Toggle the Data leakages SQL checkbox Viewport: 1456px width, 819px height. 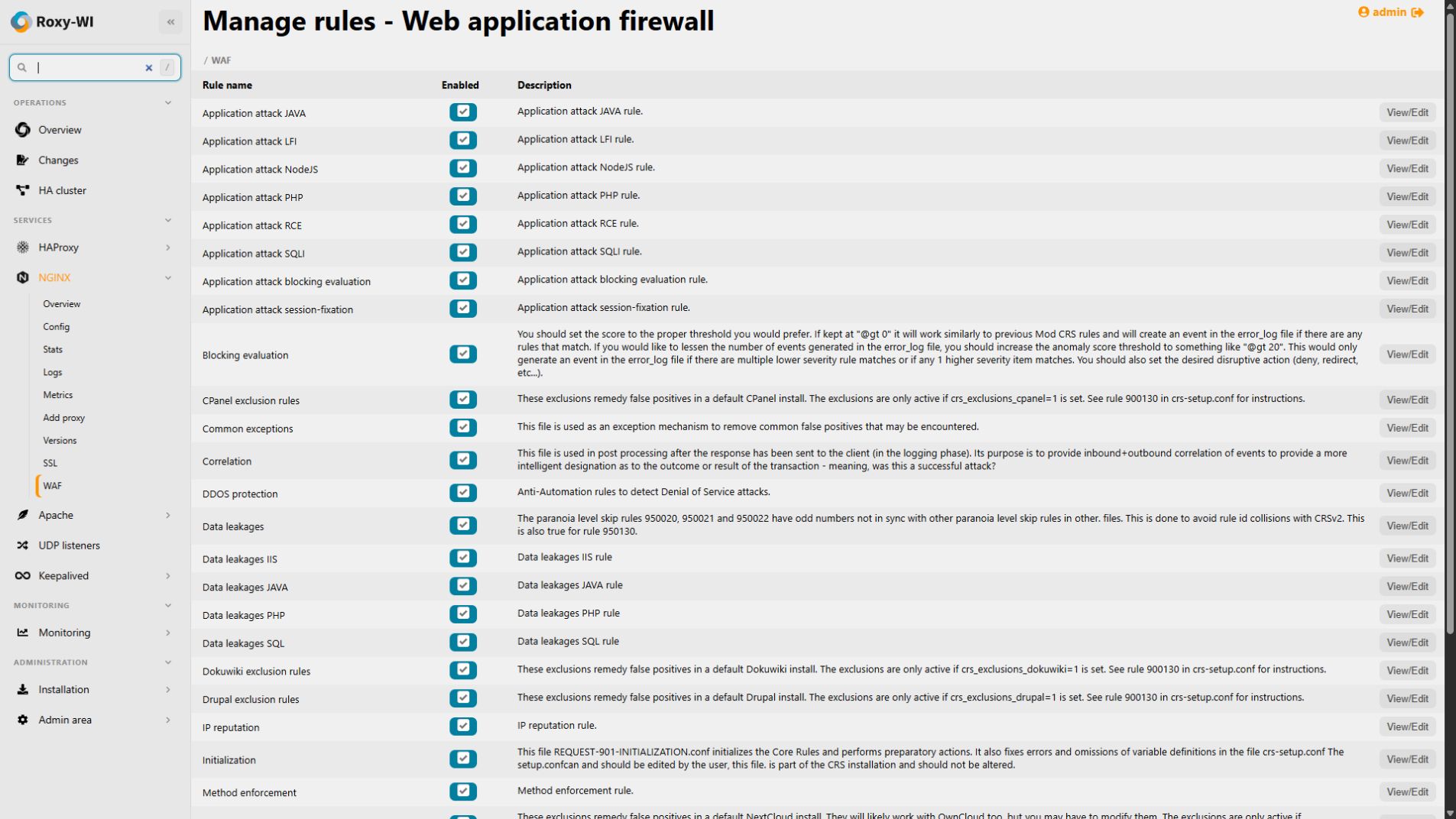click(x=463, y=643)
